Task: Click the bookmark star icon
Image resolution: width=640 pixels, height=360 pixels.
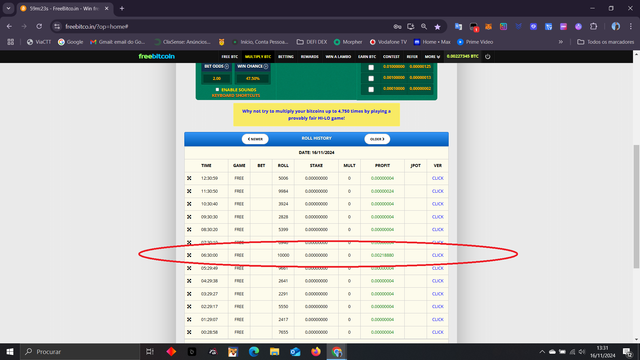Action: (x=438, y=27)
